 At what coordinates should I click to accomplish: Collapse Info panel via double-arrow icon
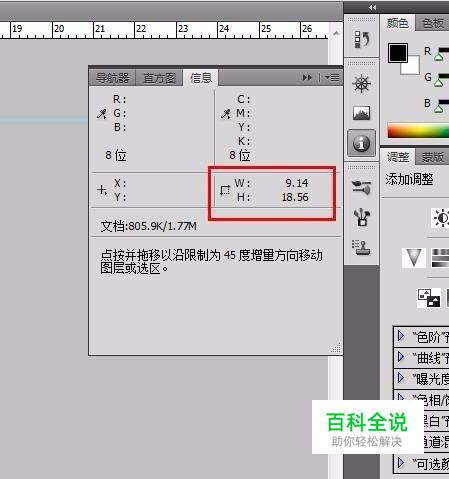(307, 78)
